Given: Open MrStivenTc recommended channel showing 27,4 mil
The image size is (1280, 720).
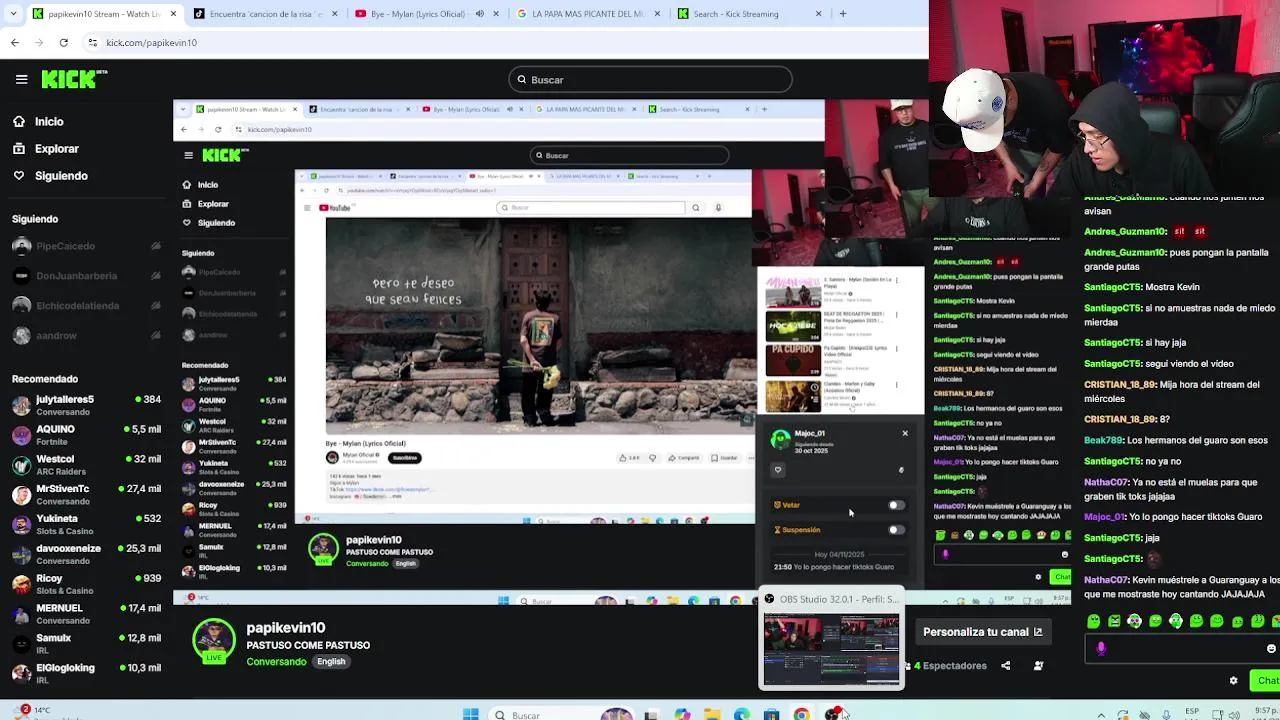Looking at the screenshot, I should point(85,495).
